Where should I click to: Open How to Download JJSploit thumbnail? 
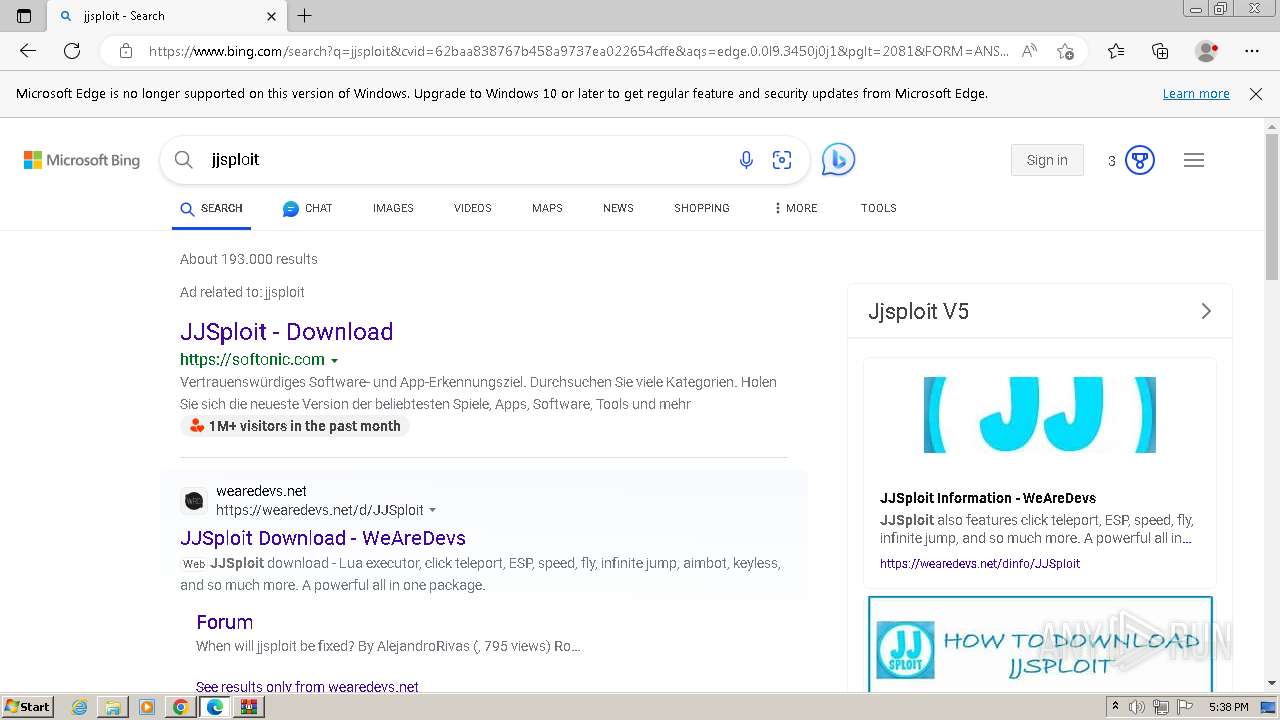pos(1040,645)
